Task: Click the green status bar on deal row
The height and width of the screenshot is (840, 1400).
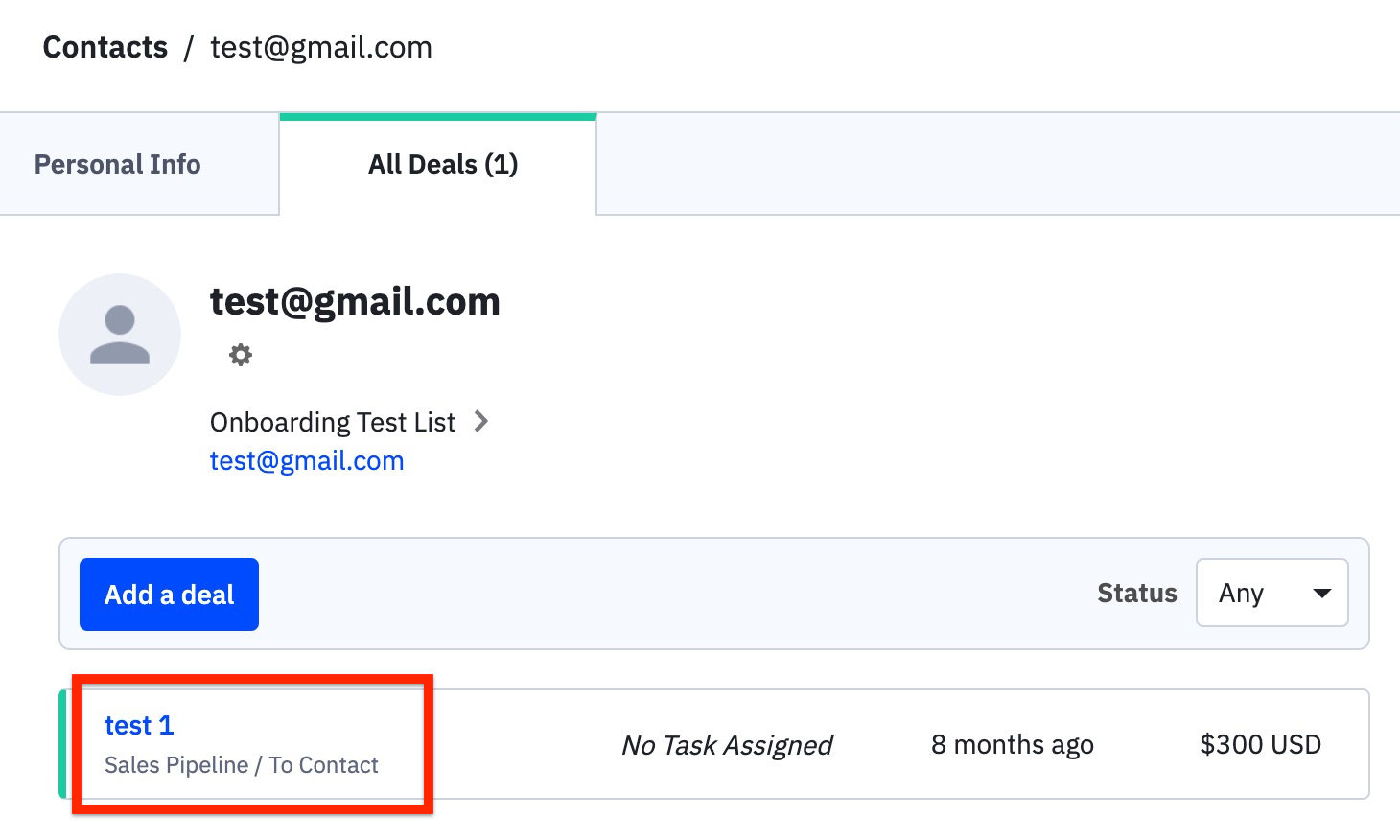Action: point(63,744)
